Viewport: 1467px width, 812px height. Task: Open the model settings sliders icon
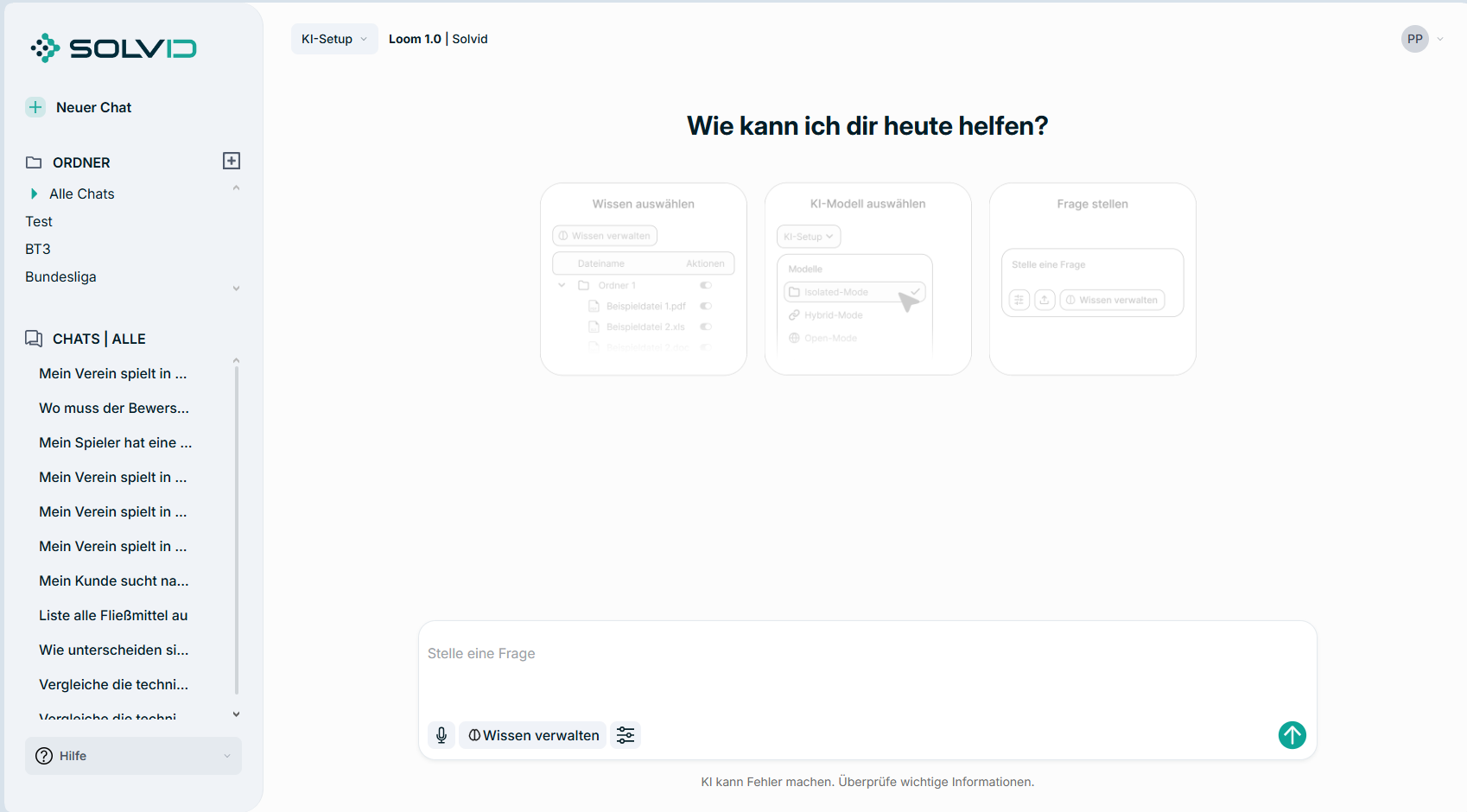[x=626, y=735]
